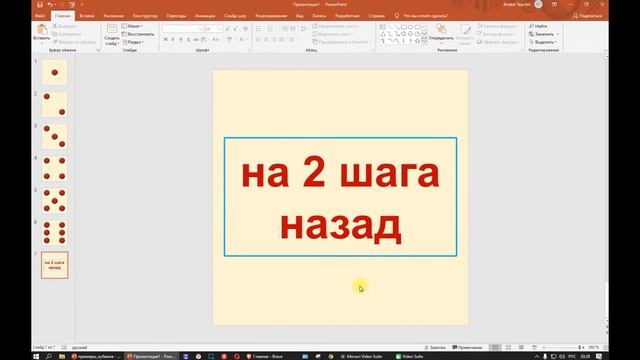Center text in the paragraph group
The width and height of the screenshot is (640, 360).
[266, 40]
